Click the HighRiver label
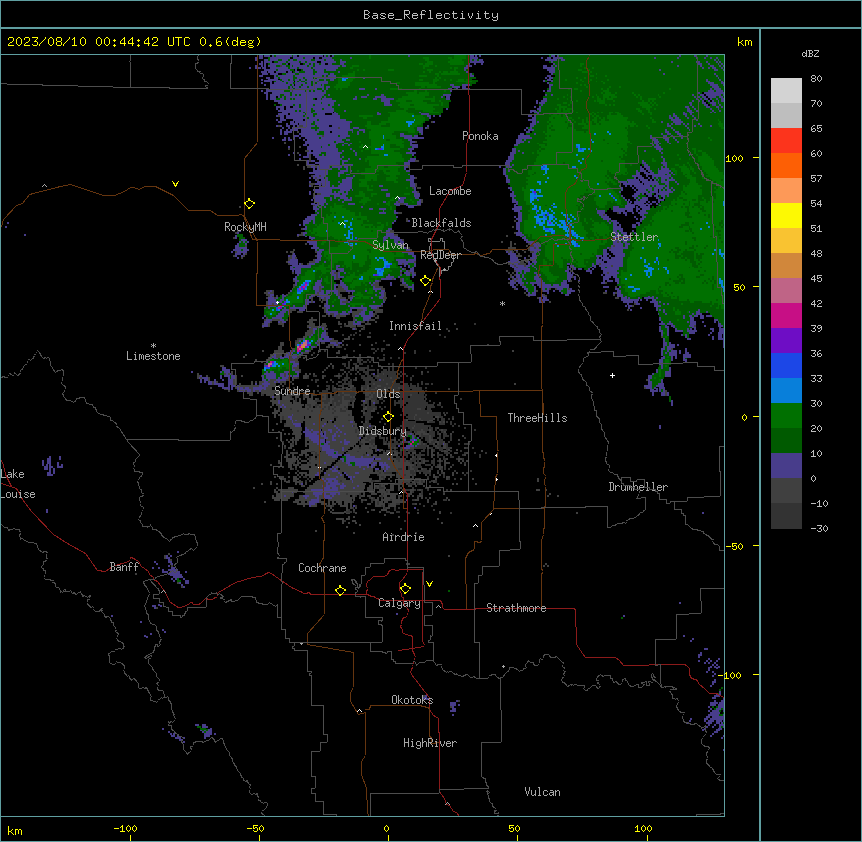The height and width of the screenshot is (842, 862). (430, 743)
